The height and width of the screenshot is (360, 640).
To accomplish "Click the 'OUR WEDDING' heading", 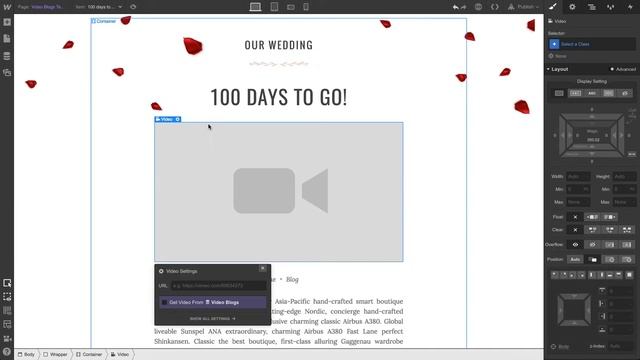I will 279,45.
